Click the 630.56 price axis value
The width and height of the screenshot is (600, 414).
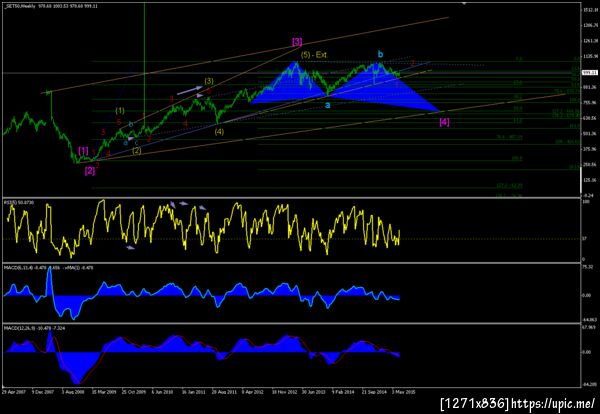pyautogui.click(x=590, y=118)
